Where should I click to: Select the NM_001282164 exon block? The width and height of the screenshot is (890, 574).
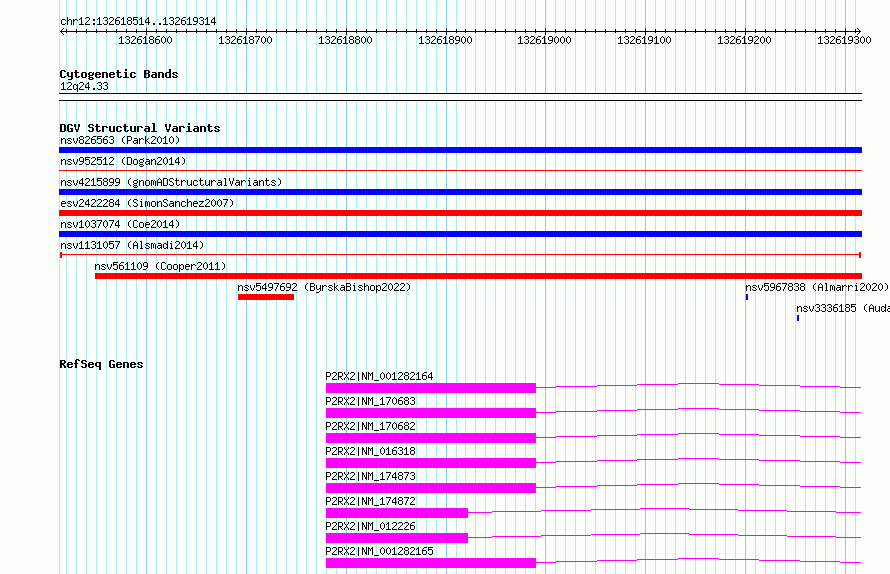[x=431, y=388]
